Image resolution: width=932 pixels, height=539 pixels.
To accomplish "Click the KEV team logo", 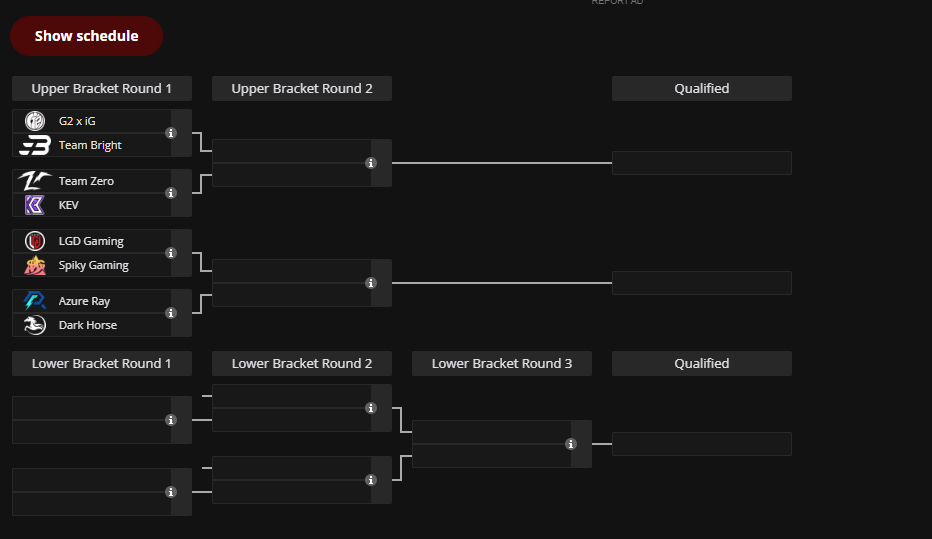I will 35,205.
